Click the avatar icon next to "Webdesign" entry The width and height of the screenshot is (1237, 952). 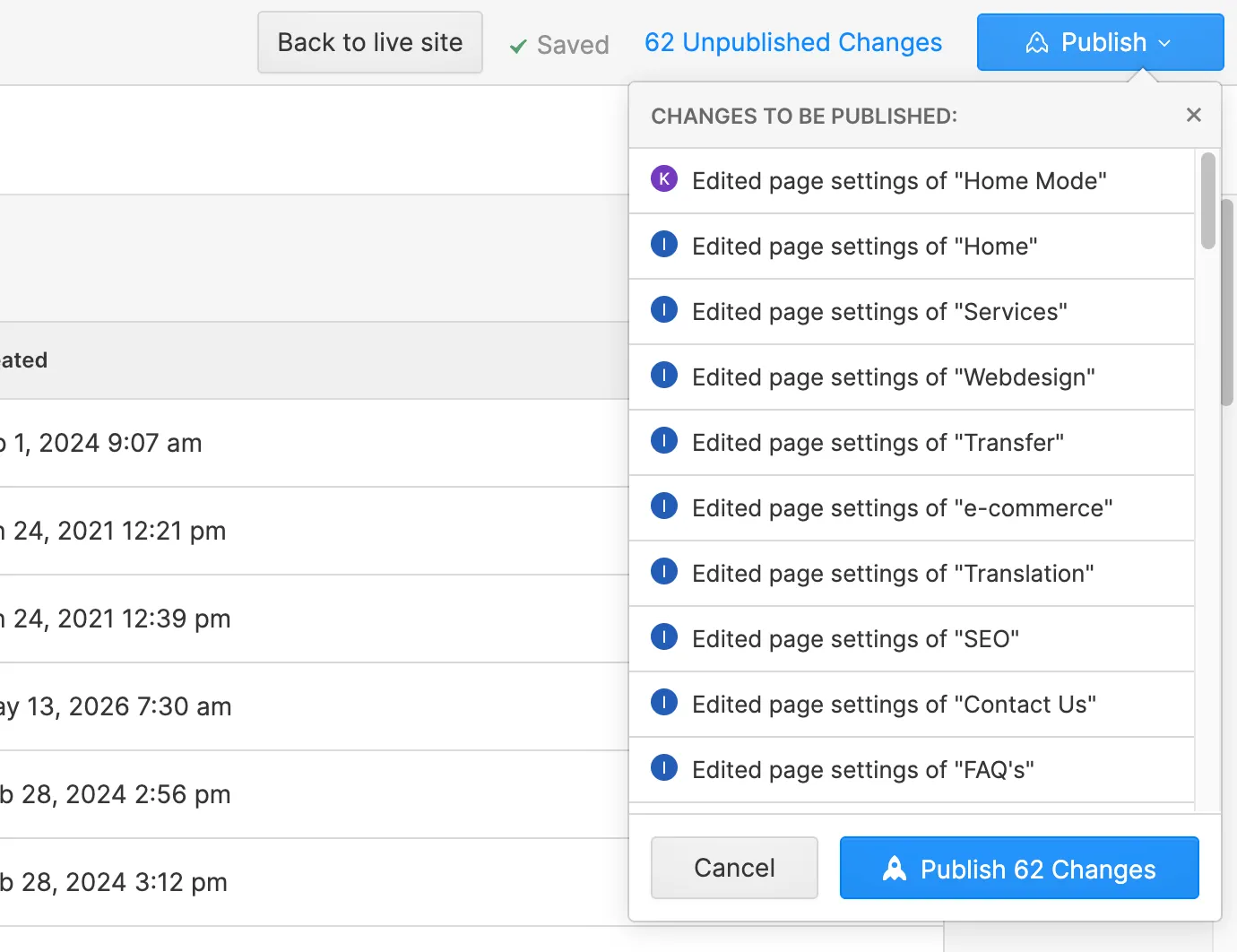pos(664,375)
